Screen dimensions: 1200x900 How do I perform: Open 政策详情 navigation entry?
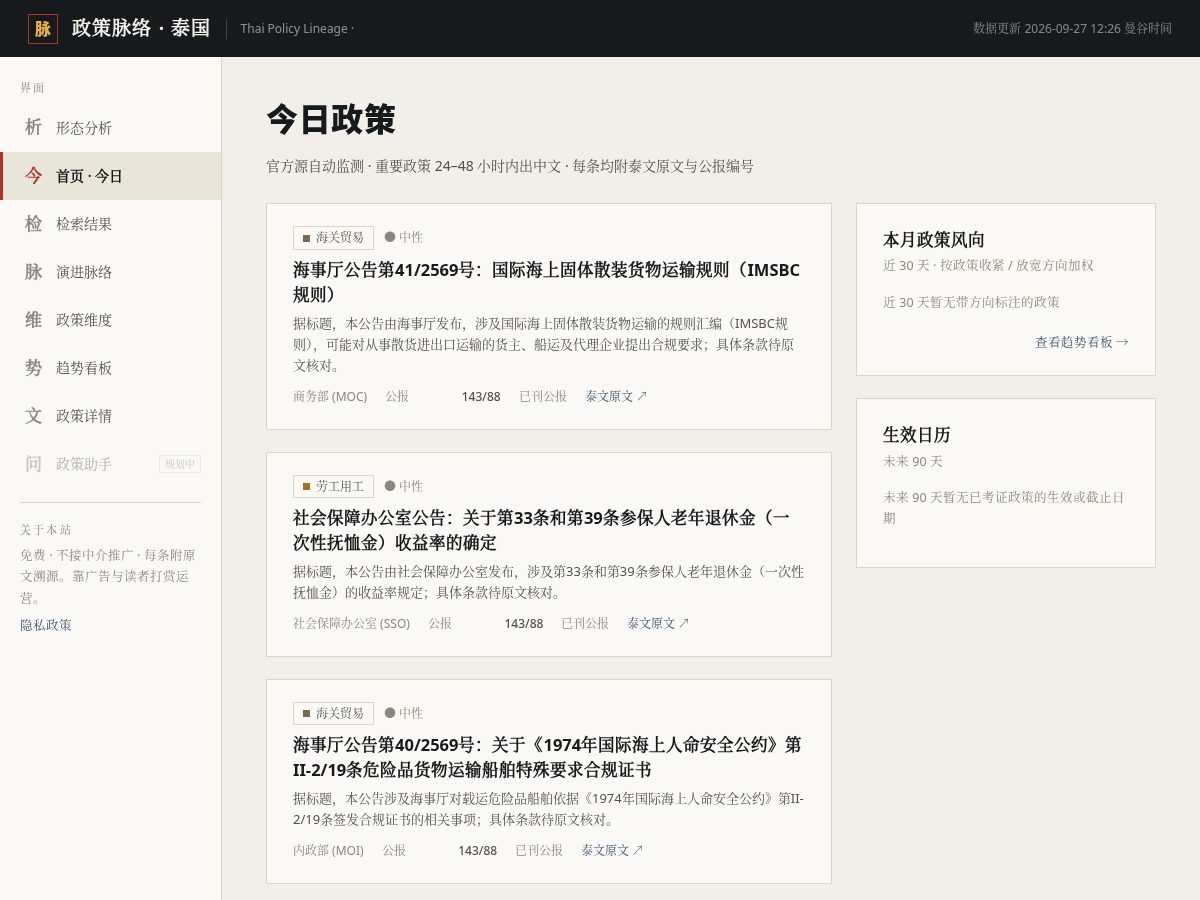[x=110, y=416]
